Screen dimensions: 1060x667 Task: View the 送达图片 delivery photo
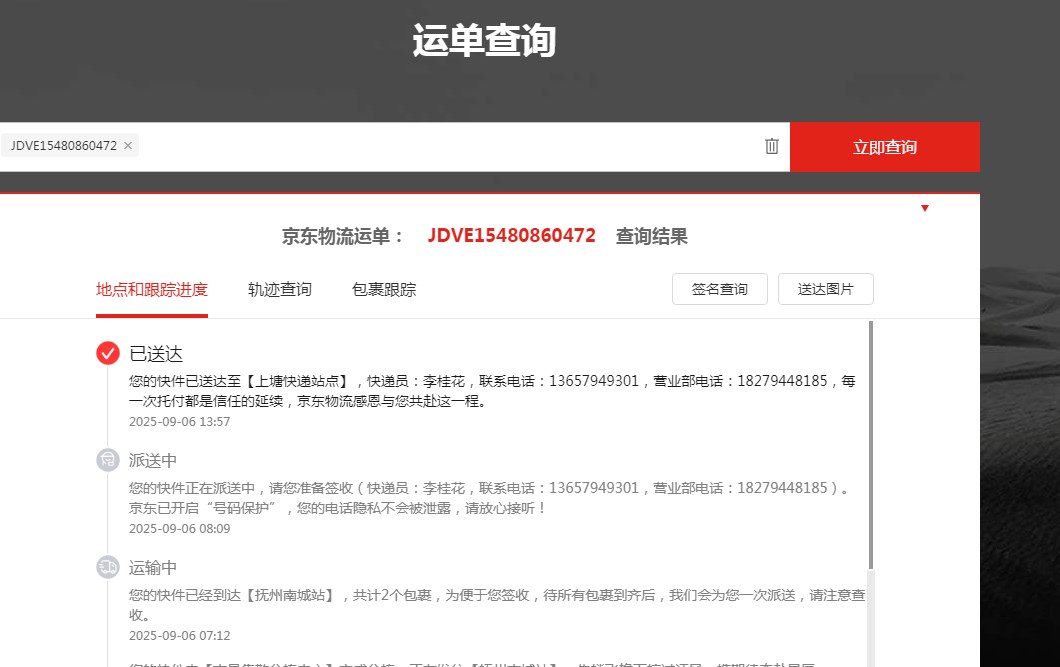[825, 289]
